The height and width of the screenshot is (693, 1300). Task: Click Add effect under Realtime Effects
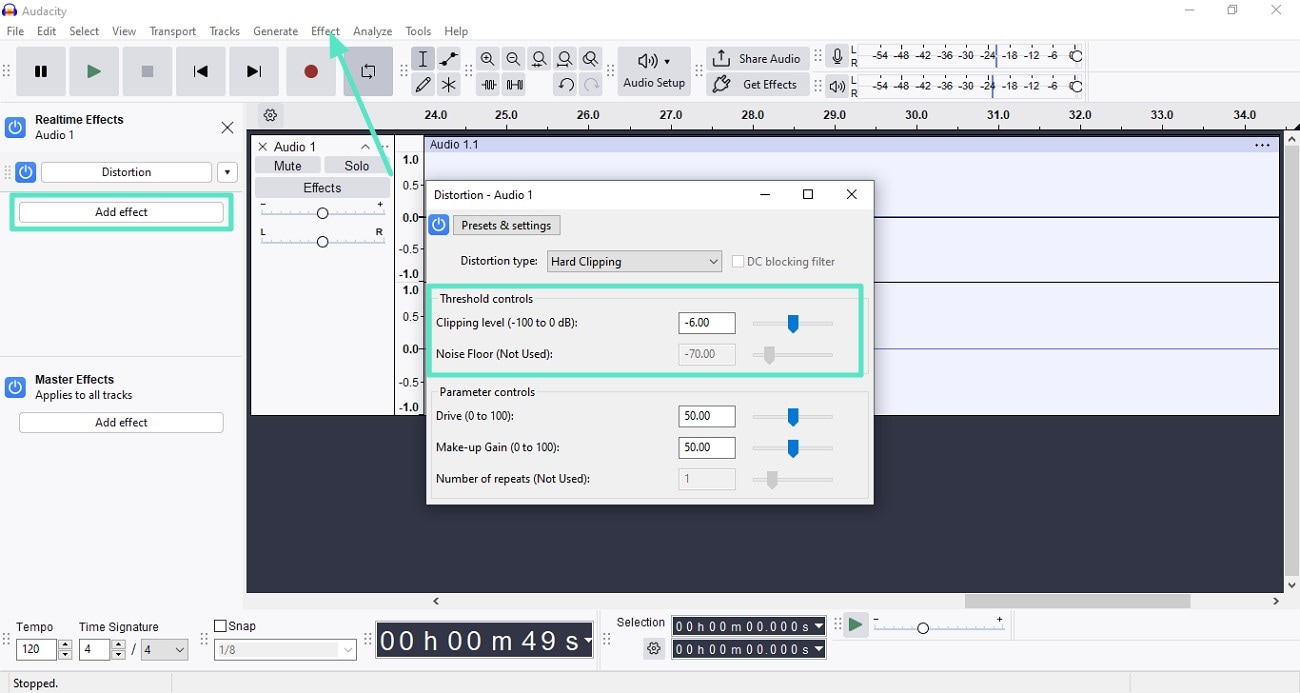(x=121, y=212)
